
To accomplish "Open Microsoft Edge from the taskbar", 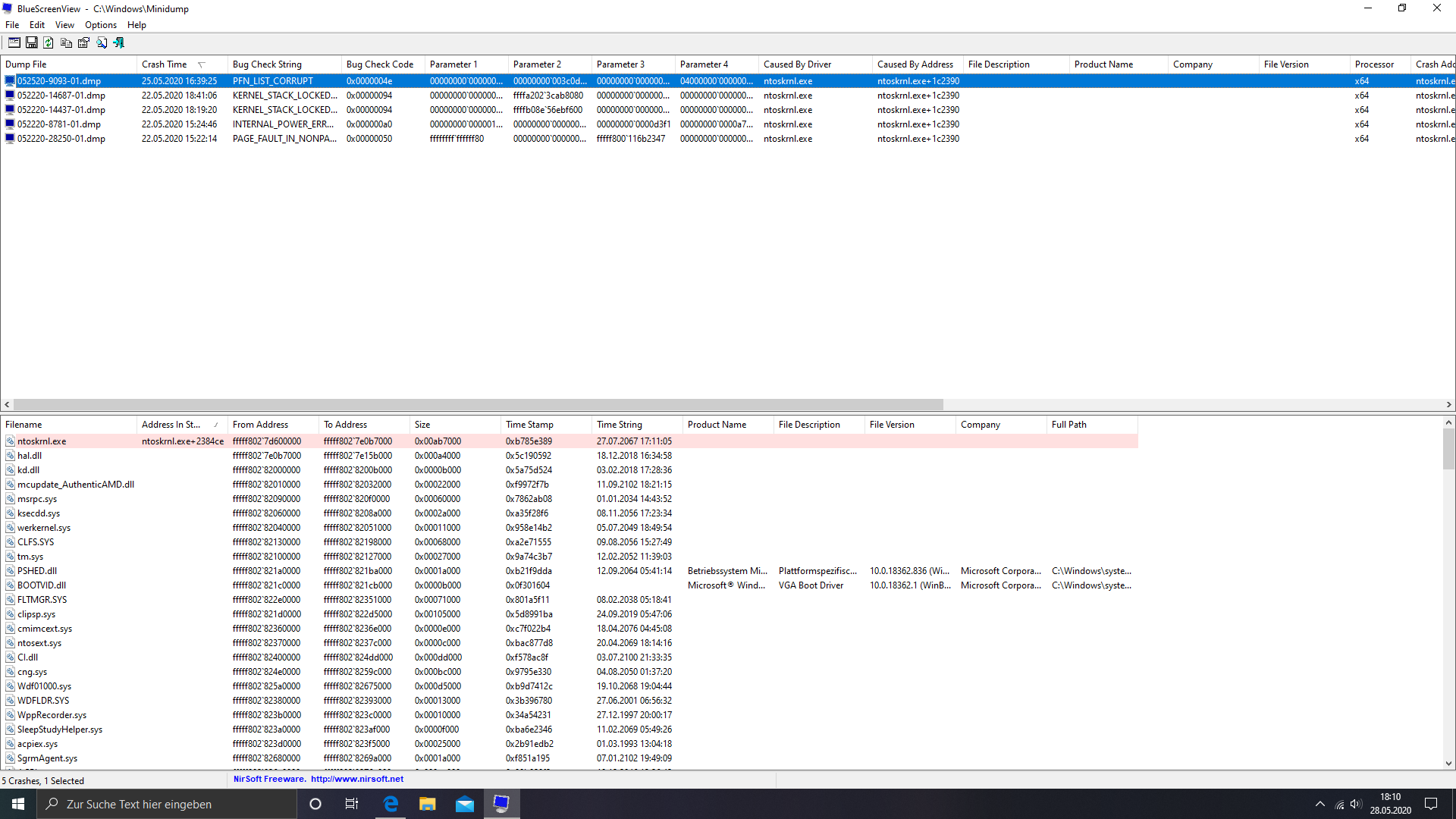I will (x=391, y=804).
